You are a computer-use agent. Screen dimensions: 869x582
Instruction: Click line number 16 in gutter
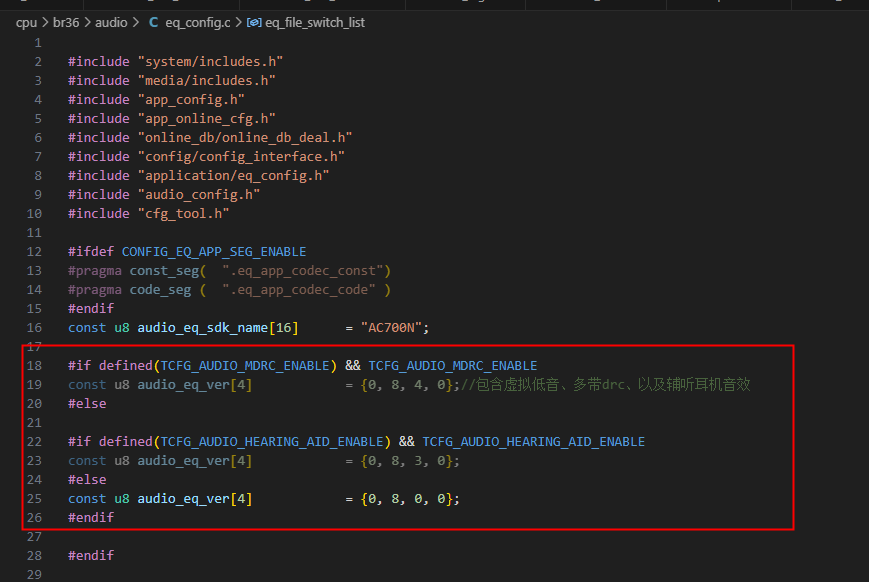34,328
